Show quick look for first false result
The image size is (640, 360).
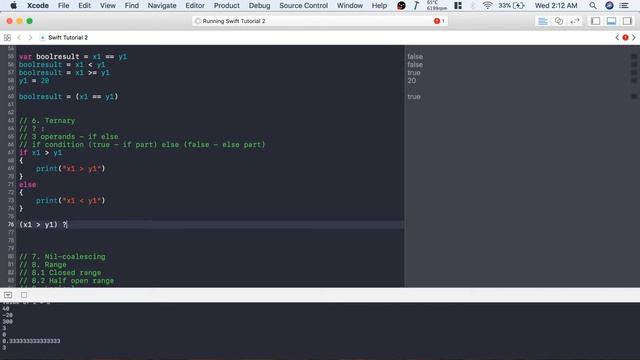click(633, 57)
